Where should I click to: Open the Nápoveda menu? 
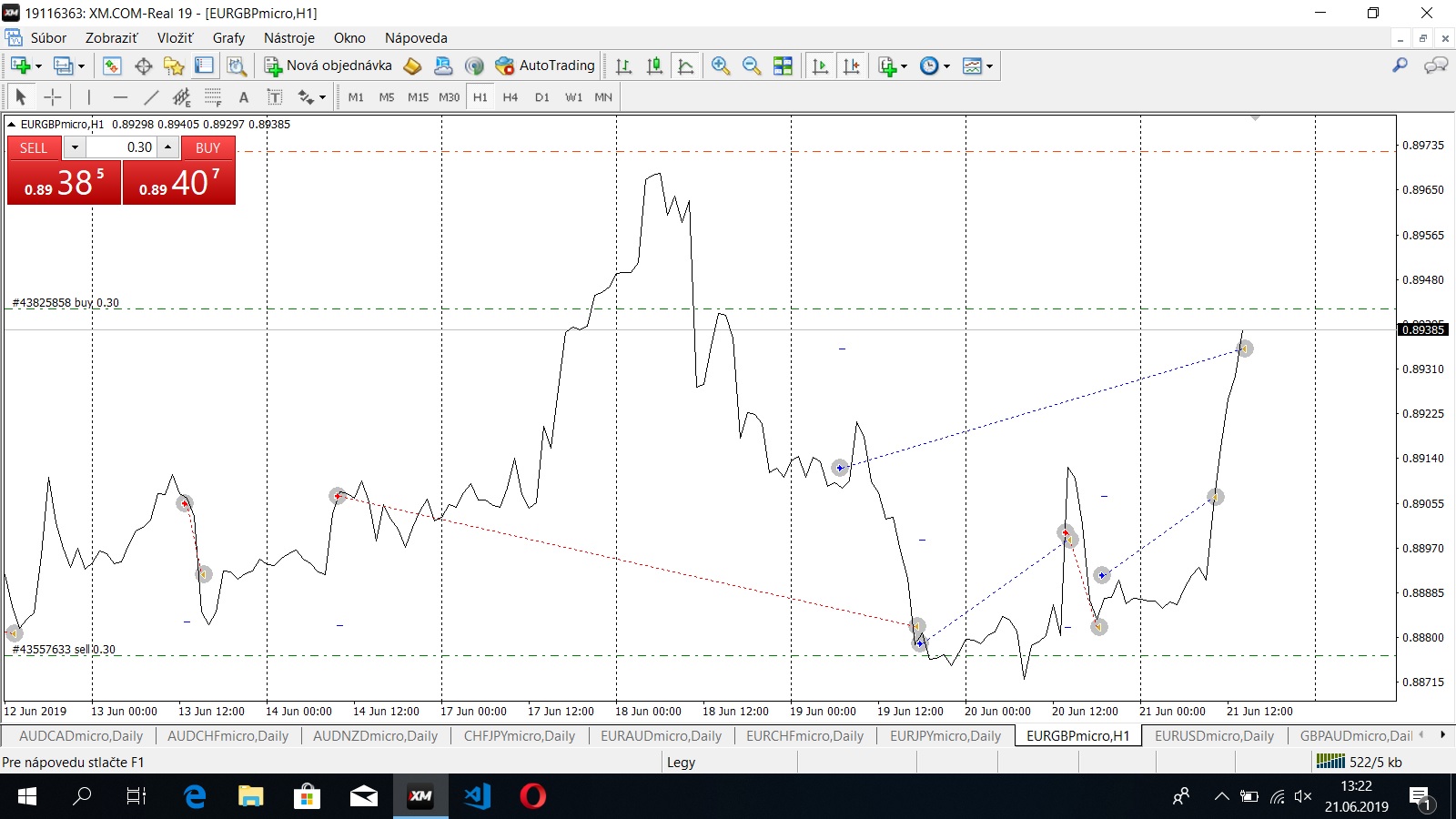coord(416,38)
